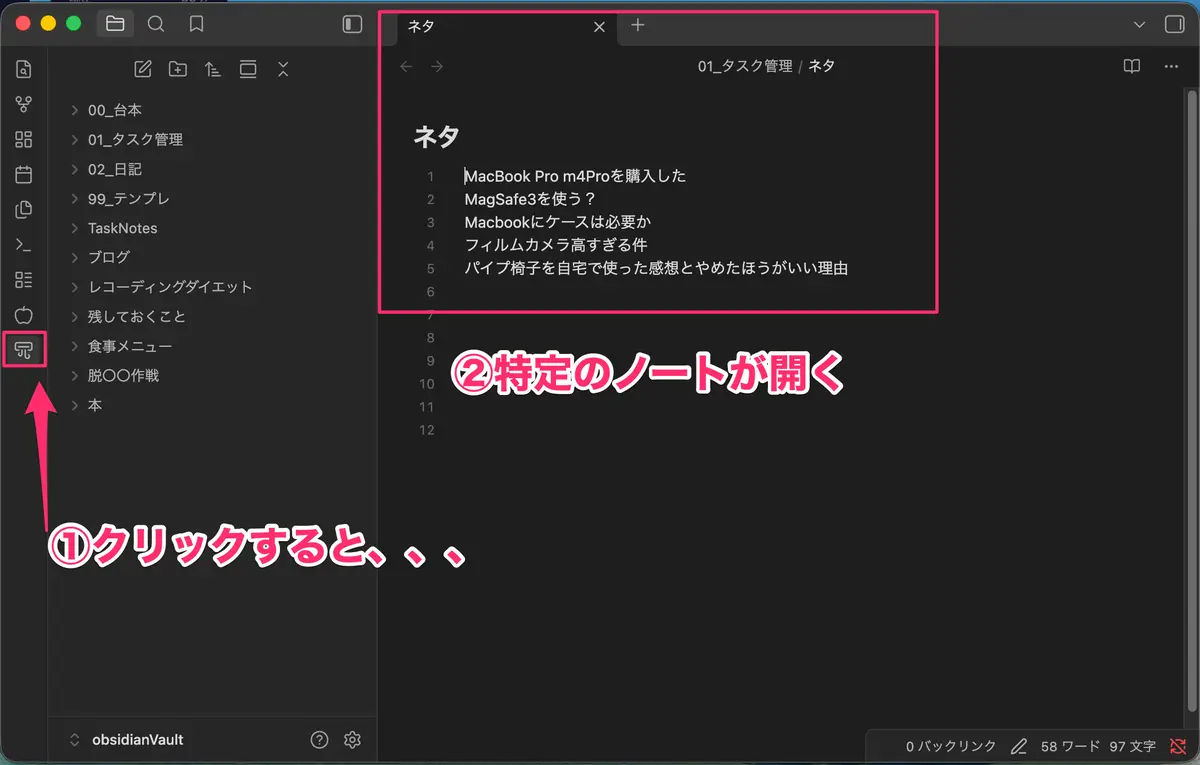Create a new note
The height and width of the screenshot is (765, 1200).
(x=143, y=69)
